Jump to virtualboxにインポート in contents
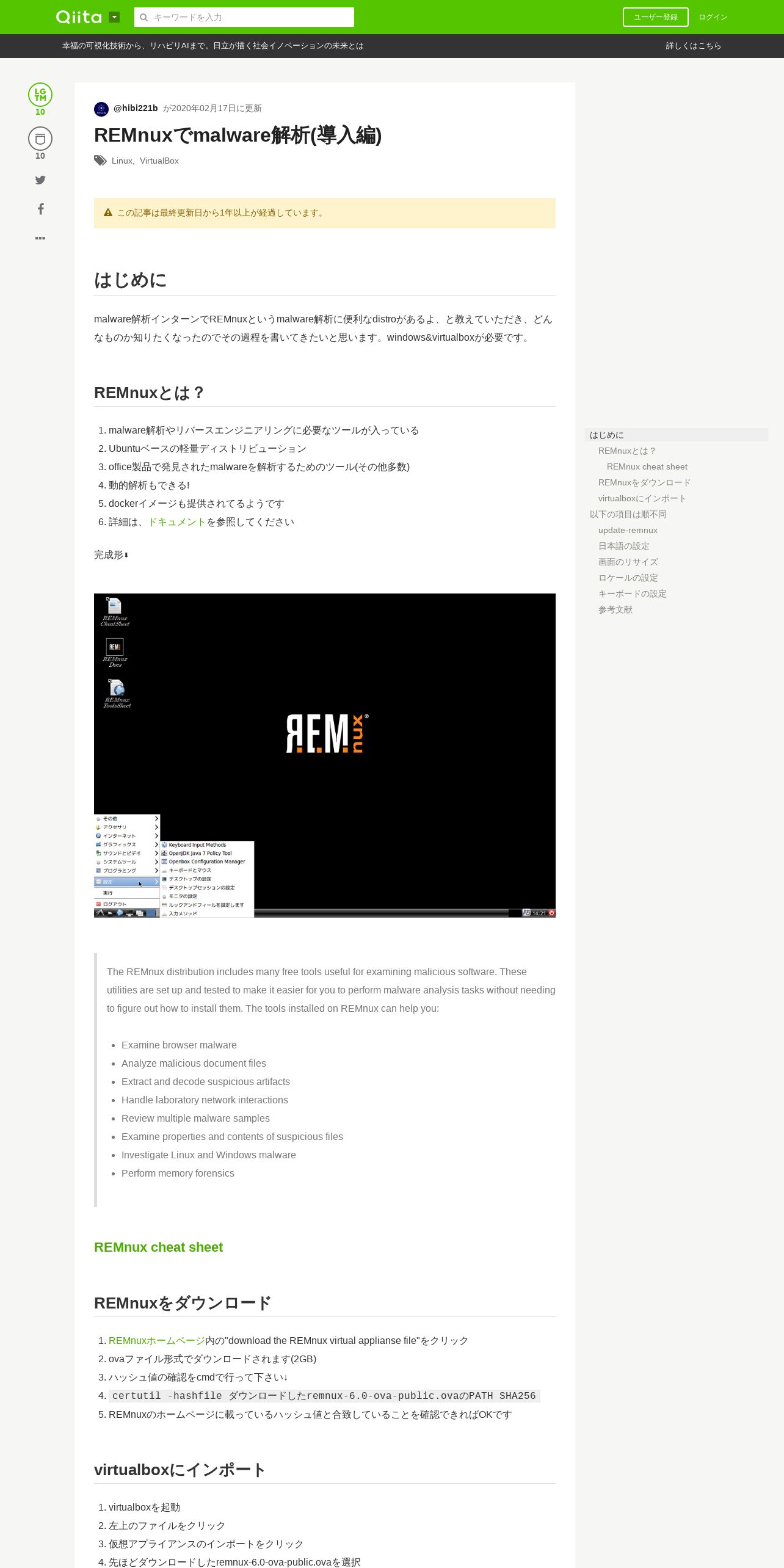The height and width of the screenshot is (1568, 784). click(642, 498)
